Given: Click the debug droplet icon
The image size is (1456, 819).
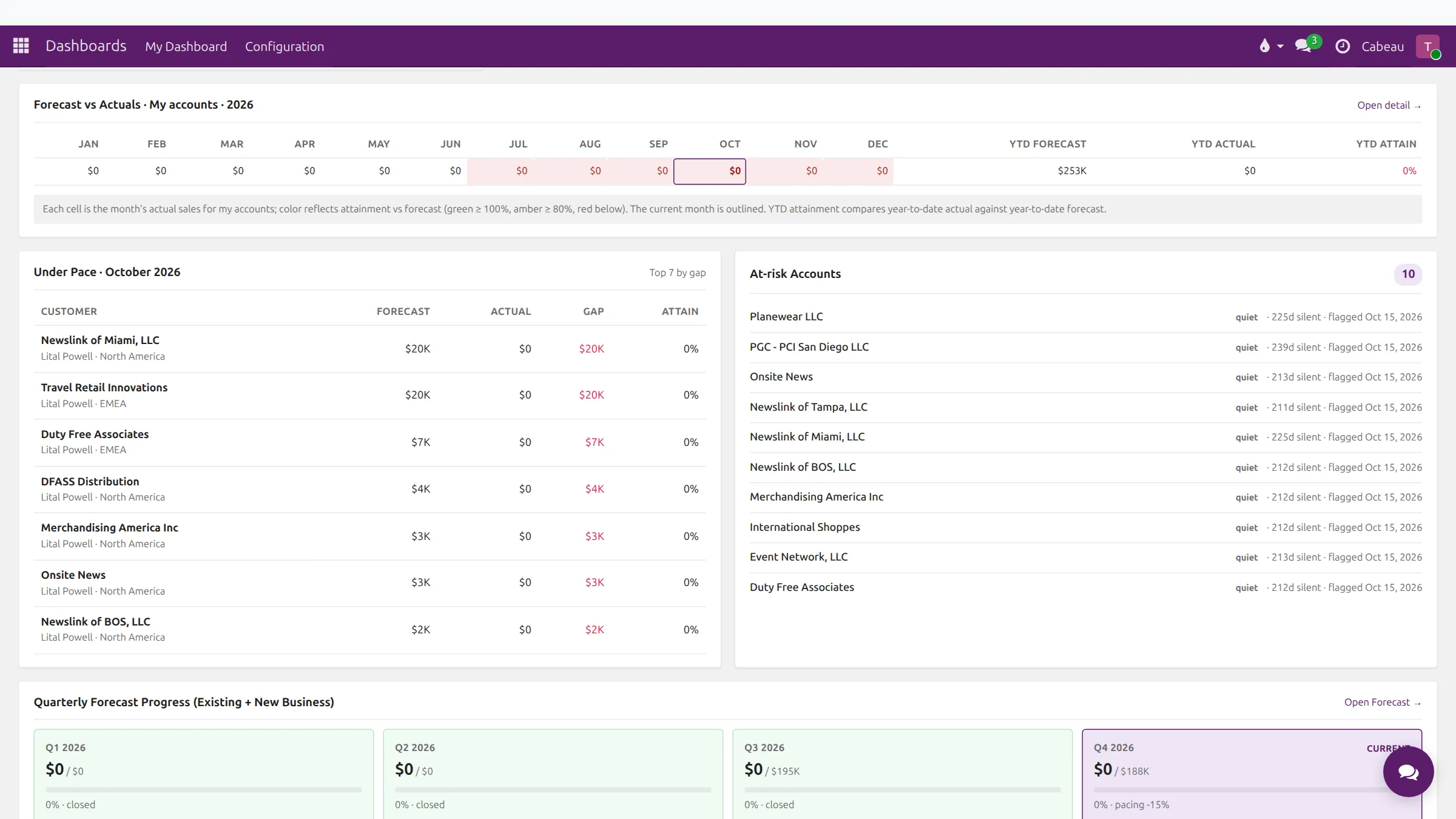Looking at the screenshot, I should pos(1264,46).
